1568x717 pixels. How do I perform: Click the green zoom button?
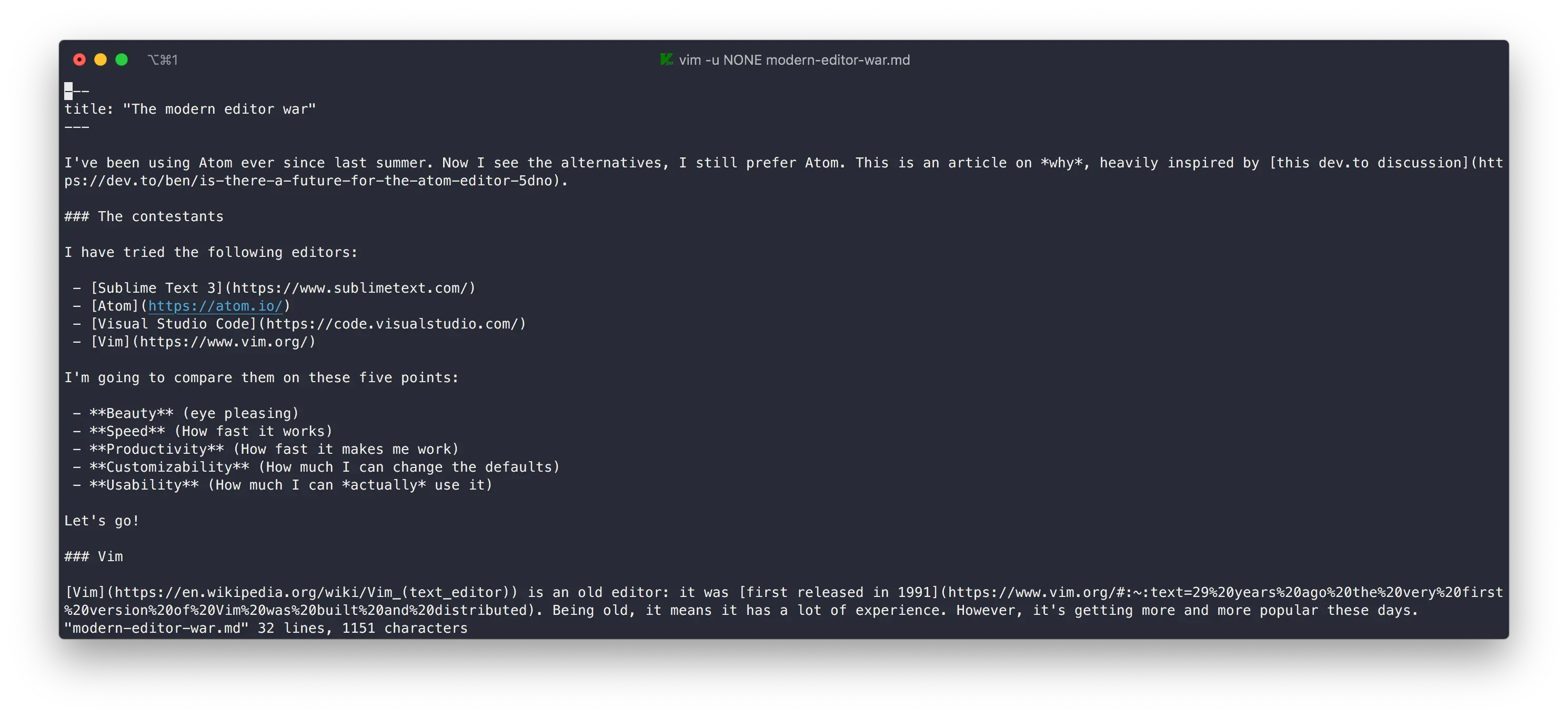pos(122,59)
